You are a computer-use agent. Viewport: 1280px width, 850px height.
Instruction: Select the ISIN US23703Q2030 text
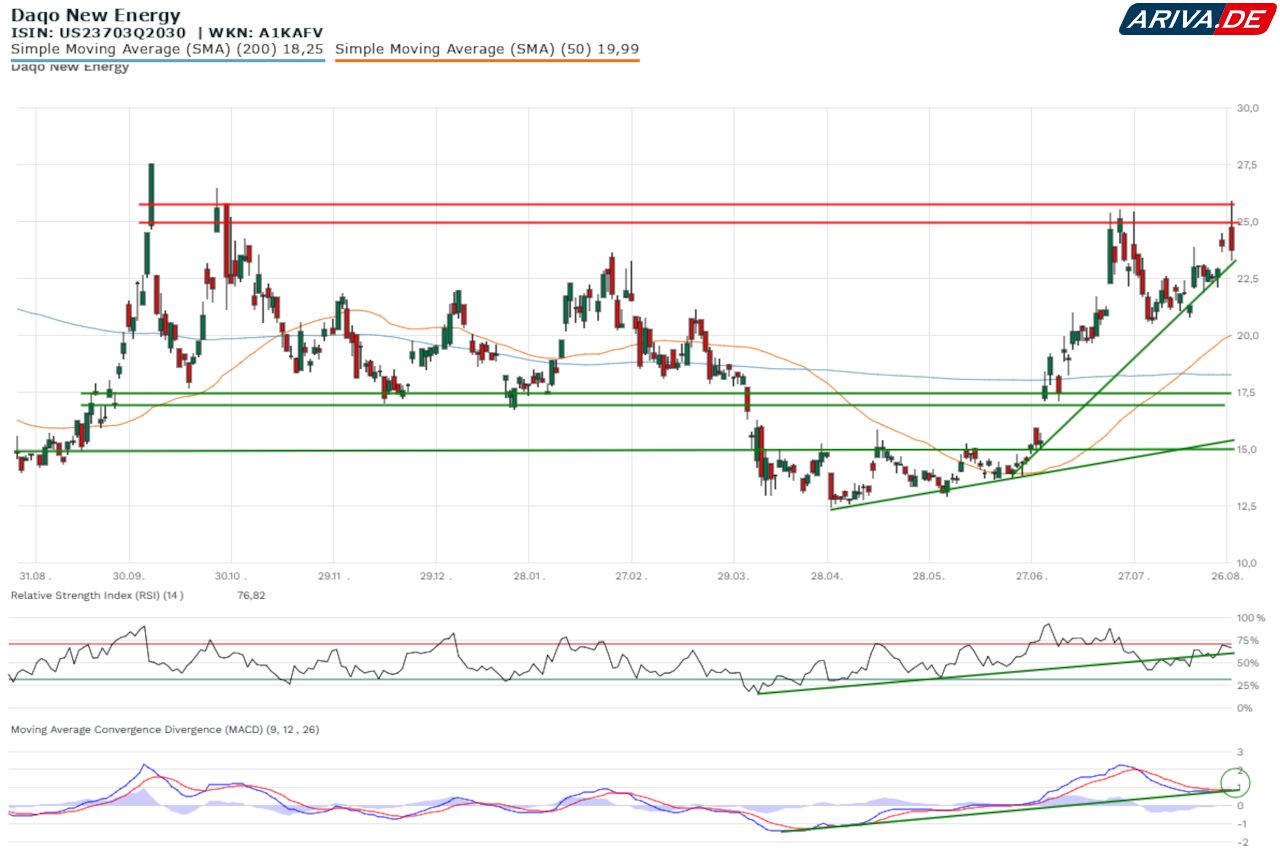(x=98, y=33)
